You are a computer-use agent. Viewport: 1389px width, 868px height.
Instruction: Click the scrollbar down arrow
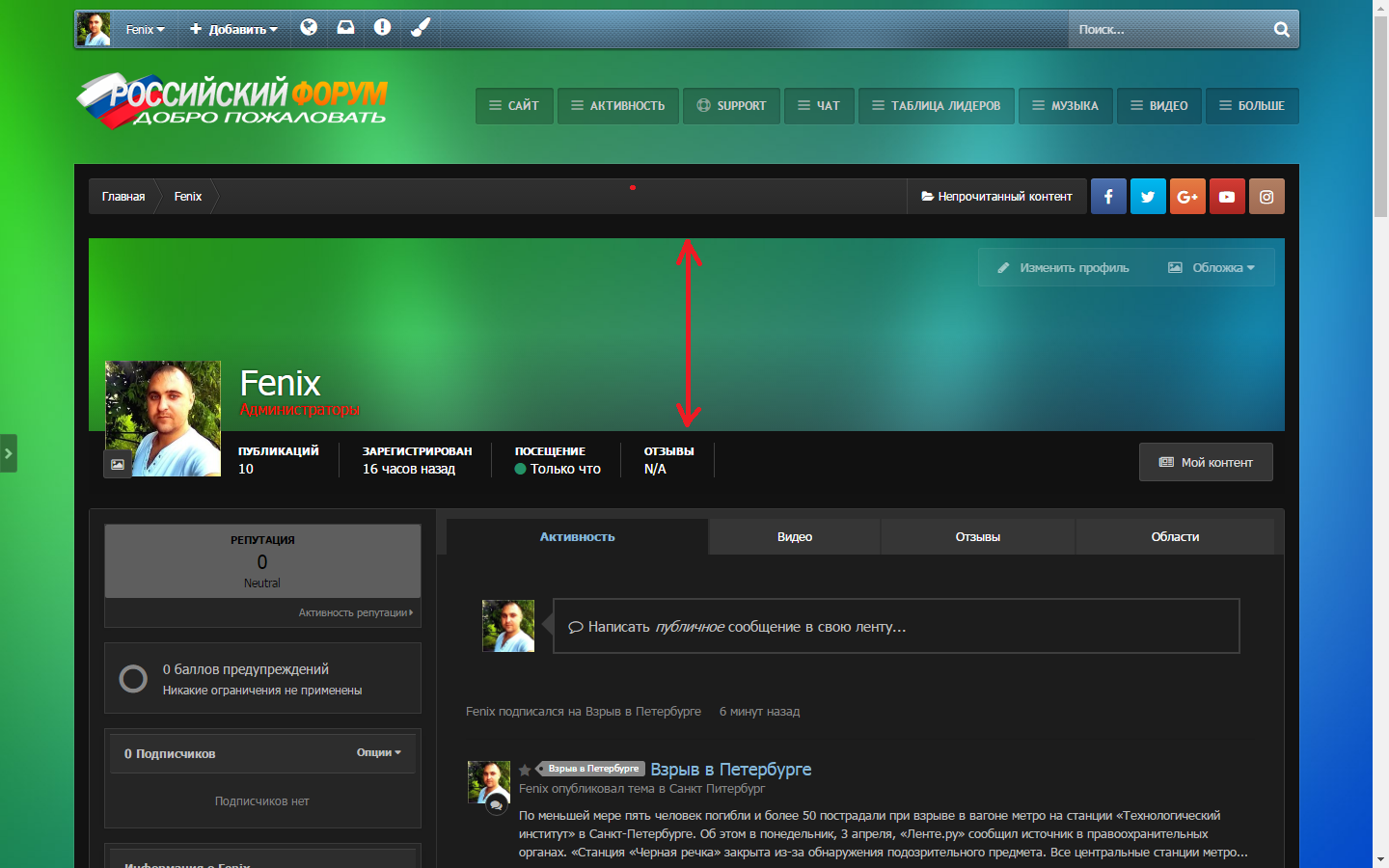pos(1380,859)
